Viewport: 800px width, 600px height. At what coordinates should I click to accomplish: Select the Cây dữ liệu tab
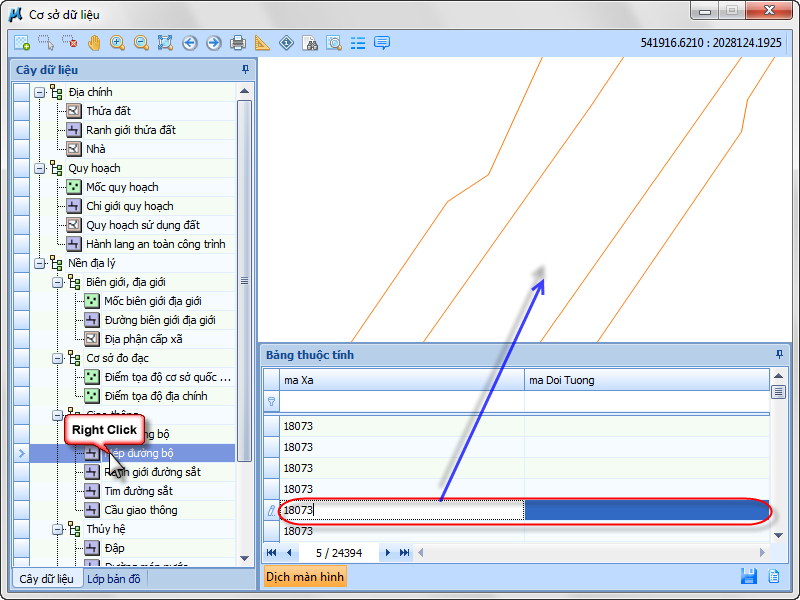coord(46,579)
